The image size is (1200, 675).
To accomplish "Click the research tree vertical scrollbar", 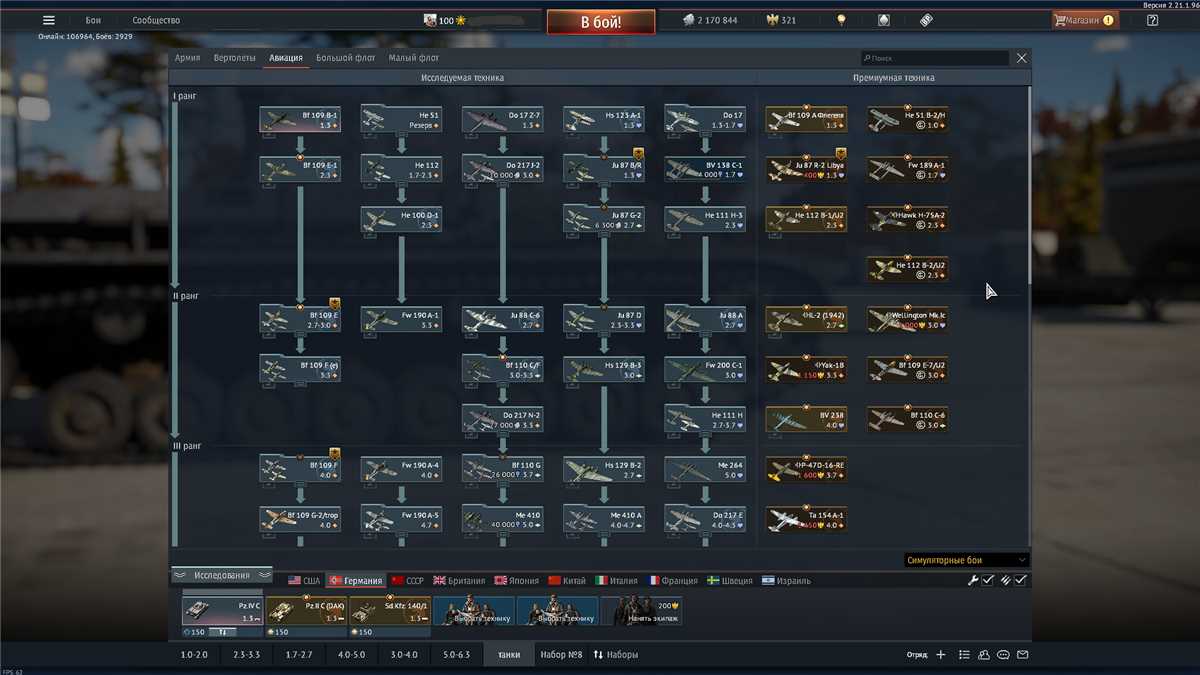I will coord(1029,185).
